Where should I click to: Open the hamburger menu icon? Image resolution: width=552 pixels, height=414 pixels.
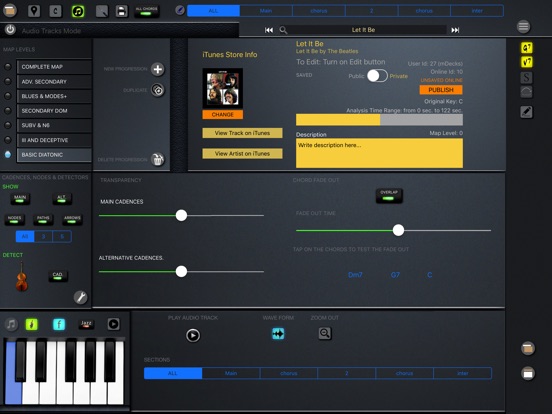click(x=523, y=26)
